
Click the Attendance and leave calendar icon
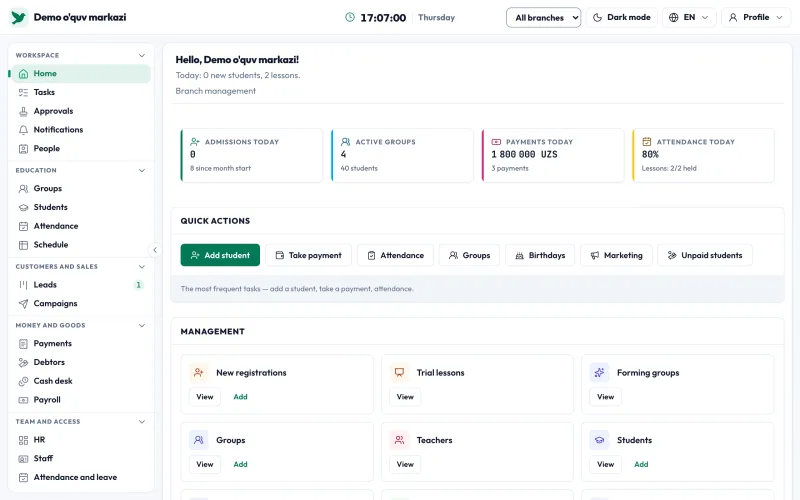(23, 478)
